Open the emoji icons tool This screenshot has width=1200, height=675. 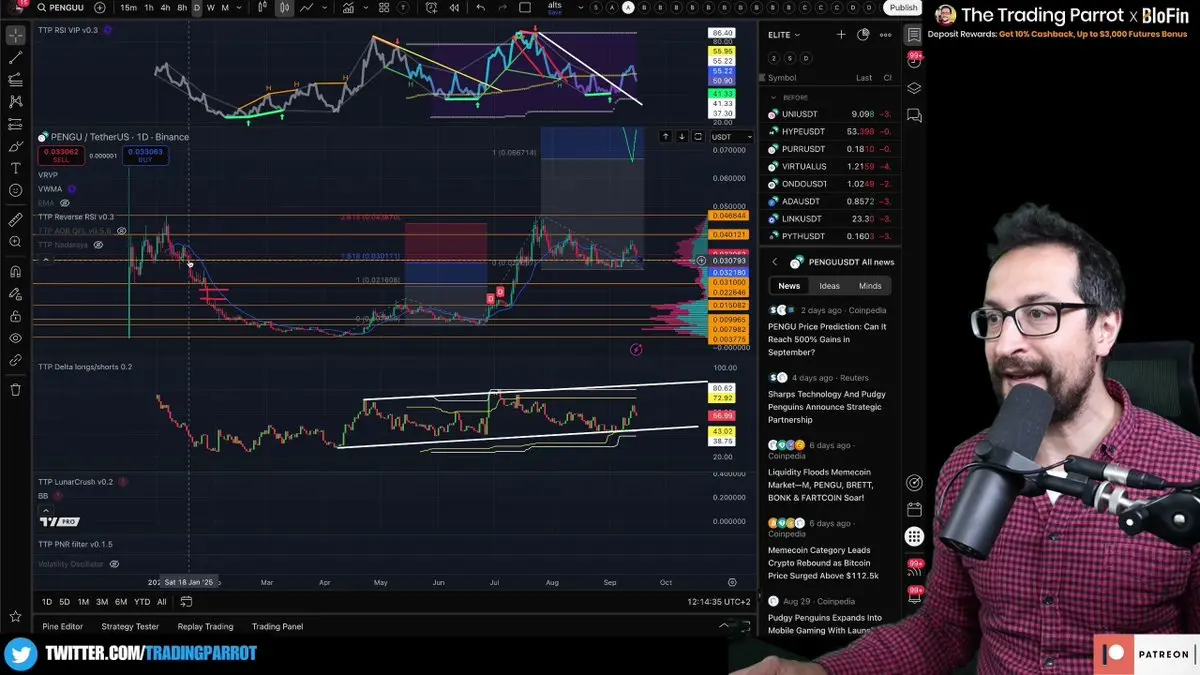(x=15, y=190)
